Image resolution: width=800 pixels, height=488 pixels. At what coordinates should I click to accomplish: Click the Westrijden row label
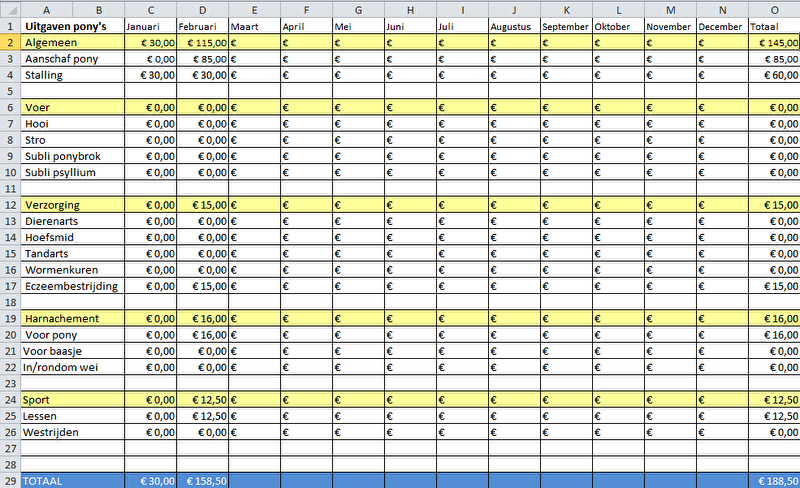[51, 432]
